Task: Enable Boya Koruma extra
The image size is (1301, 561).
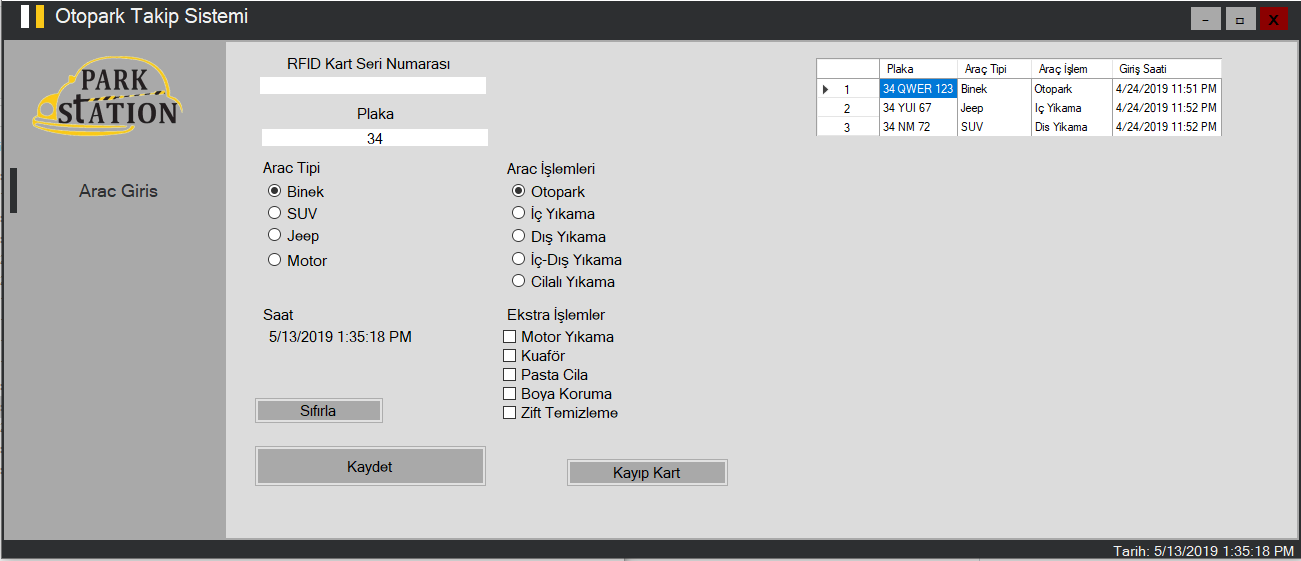Action: tap(557, 394)
